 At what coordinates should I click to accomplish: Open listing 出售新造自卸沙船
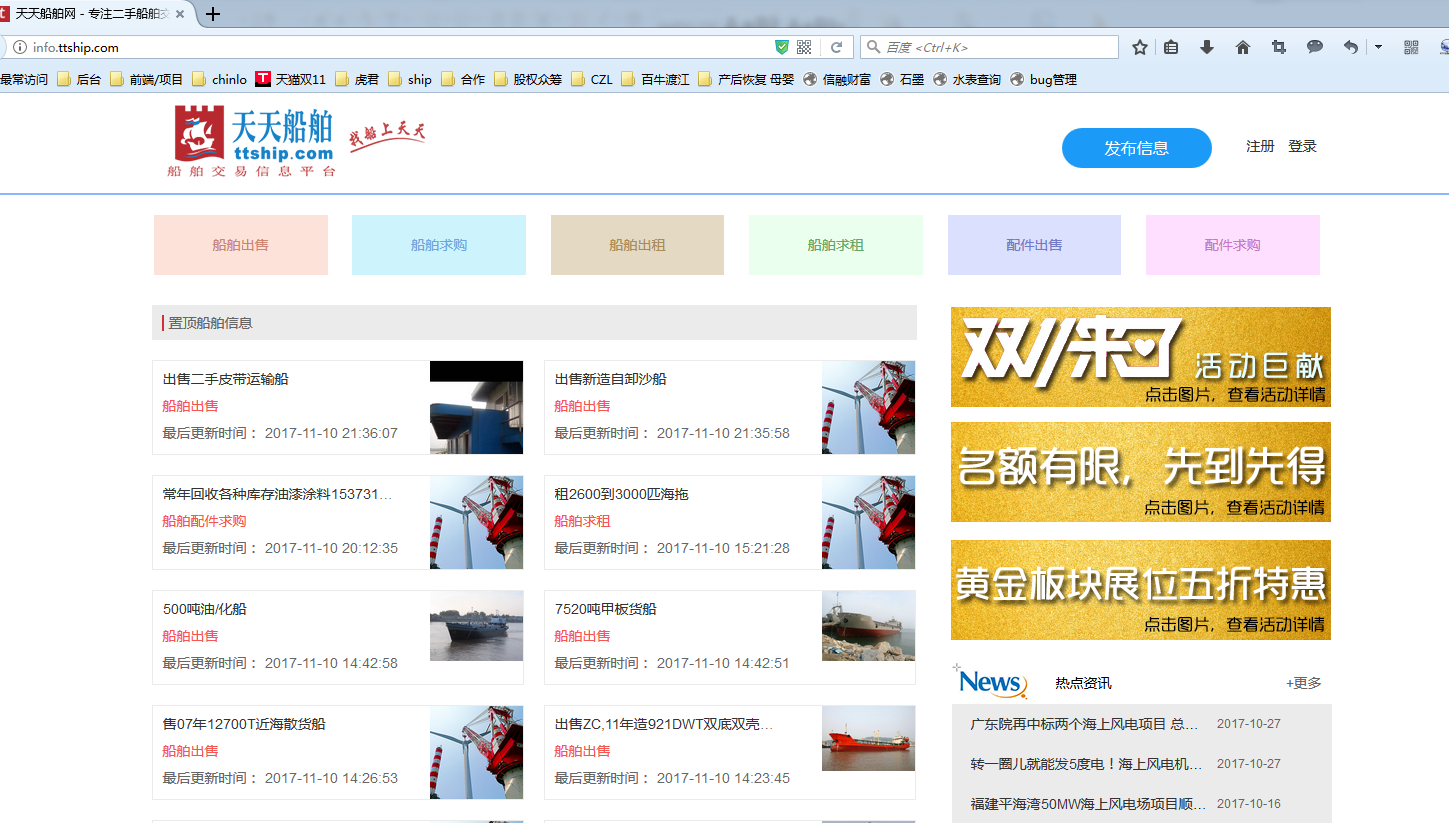click(611, 379)
